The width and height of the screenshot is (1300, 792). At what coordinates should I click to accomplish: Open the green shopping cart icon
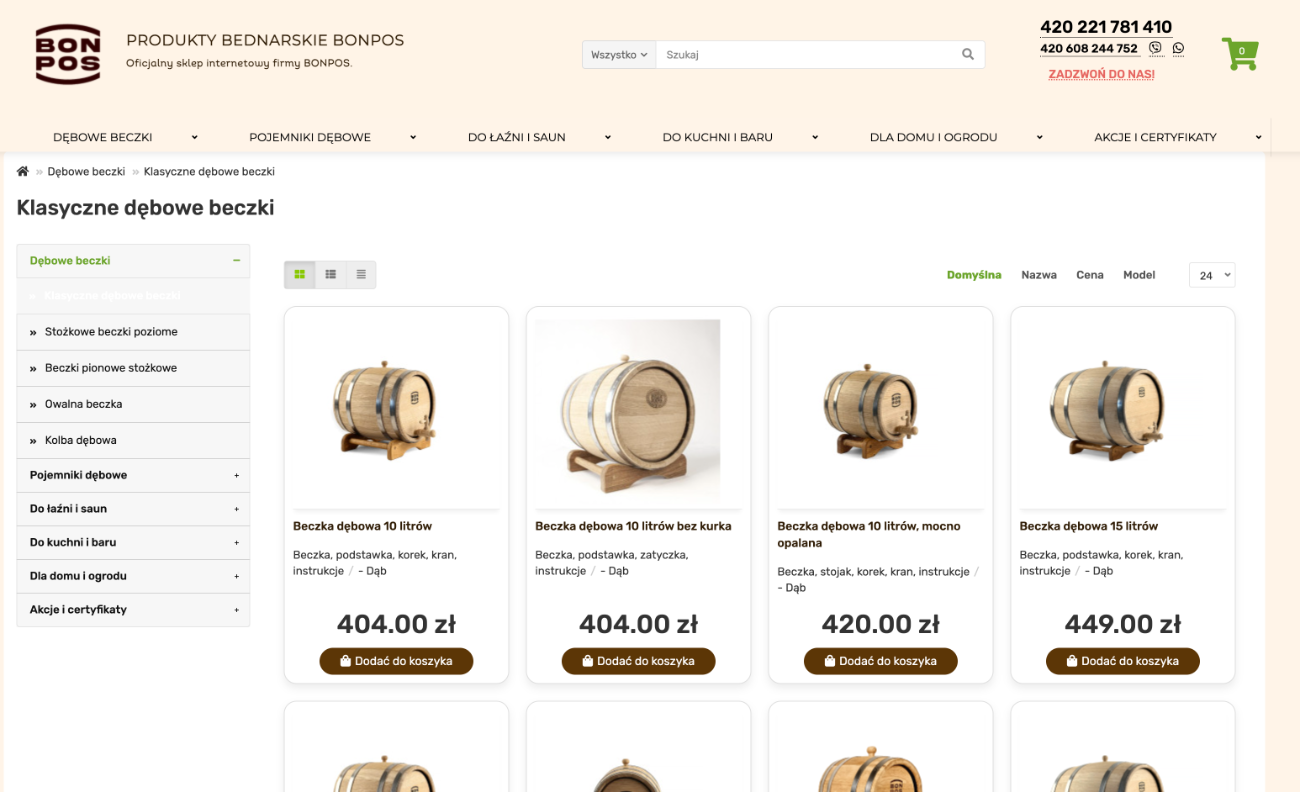[x=1240, y=54]
